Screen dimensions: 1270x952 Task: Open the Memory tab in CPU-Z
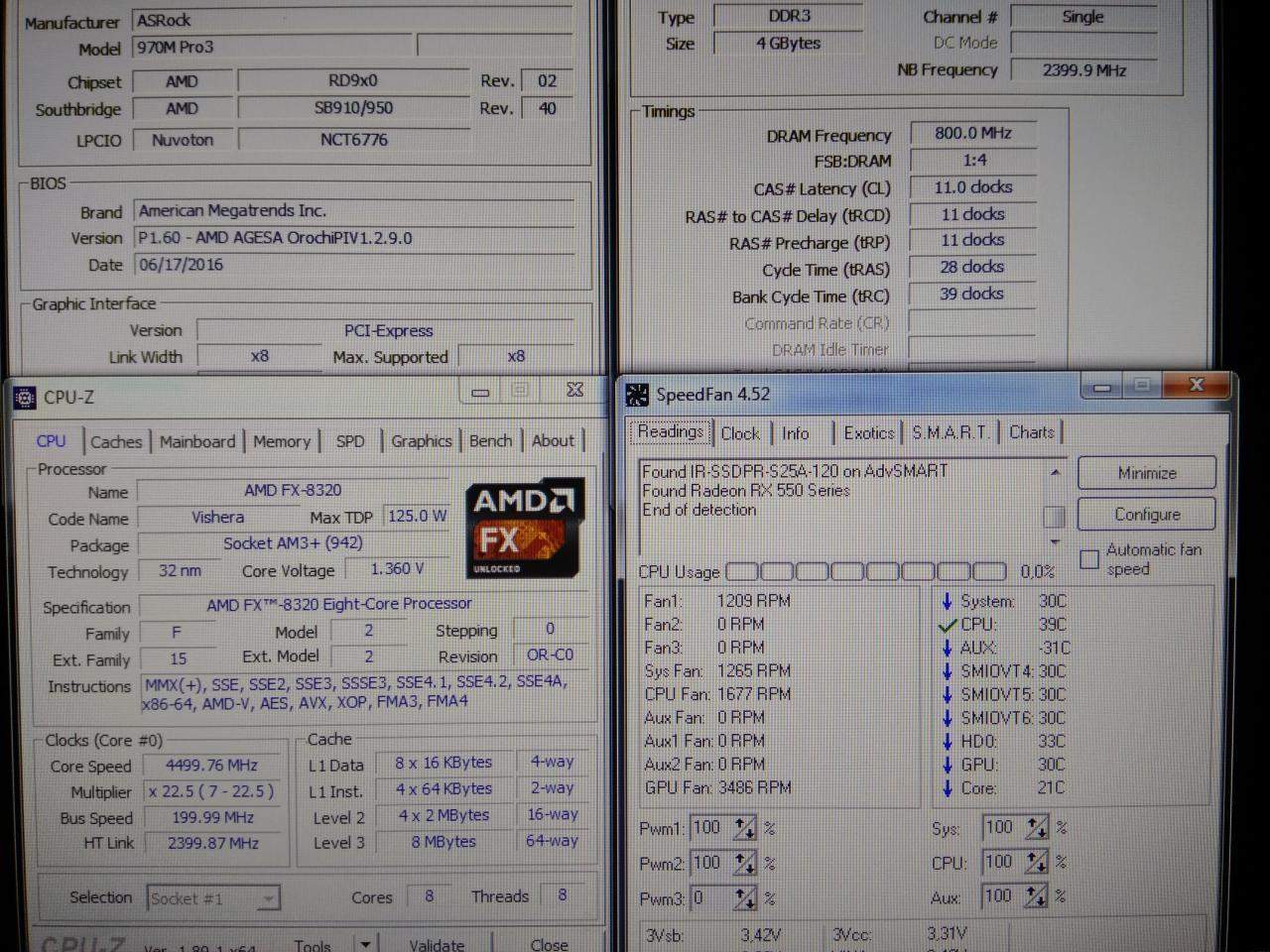pyautogui.click(x=282, y=441)
